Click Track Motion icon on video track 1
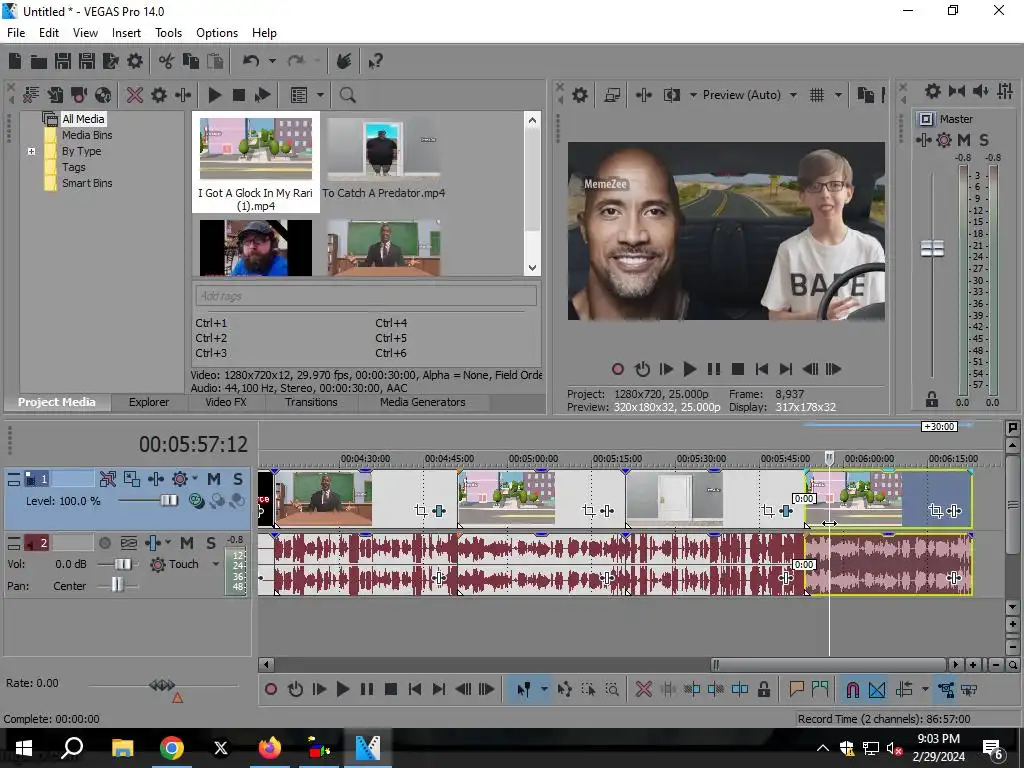The height and width of the screenshot is (768, 1024). pos(131,479)
